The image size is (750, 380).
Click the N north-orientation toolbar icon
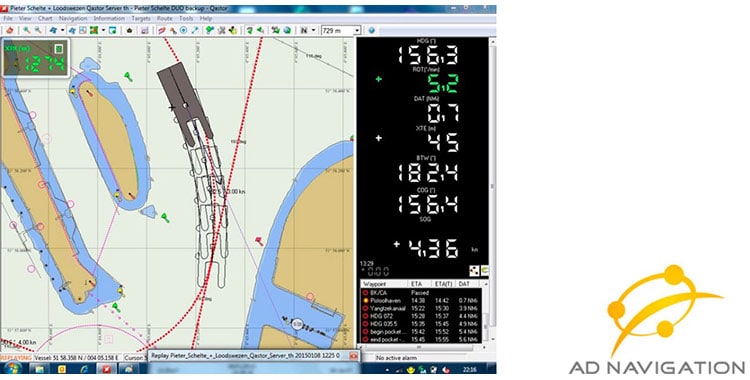pos(304,30)
